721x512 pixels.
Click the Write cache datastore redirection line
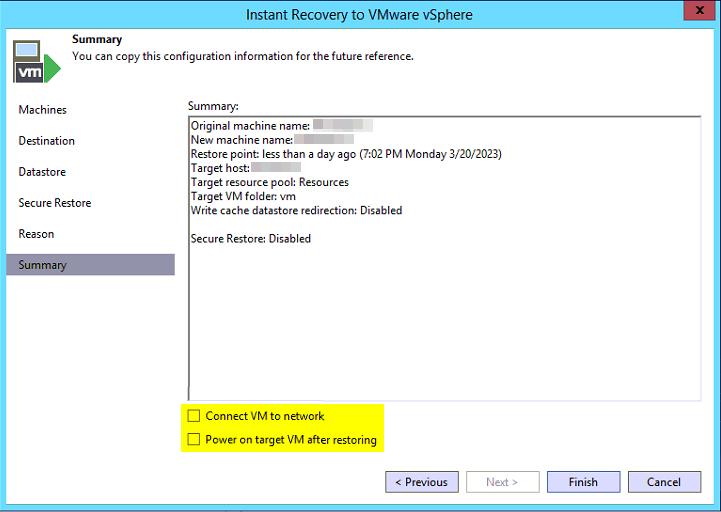click(296, 211)
